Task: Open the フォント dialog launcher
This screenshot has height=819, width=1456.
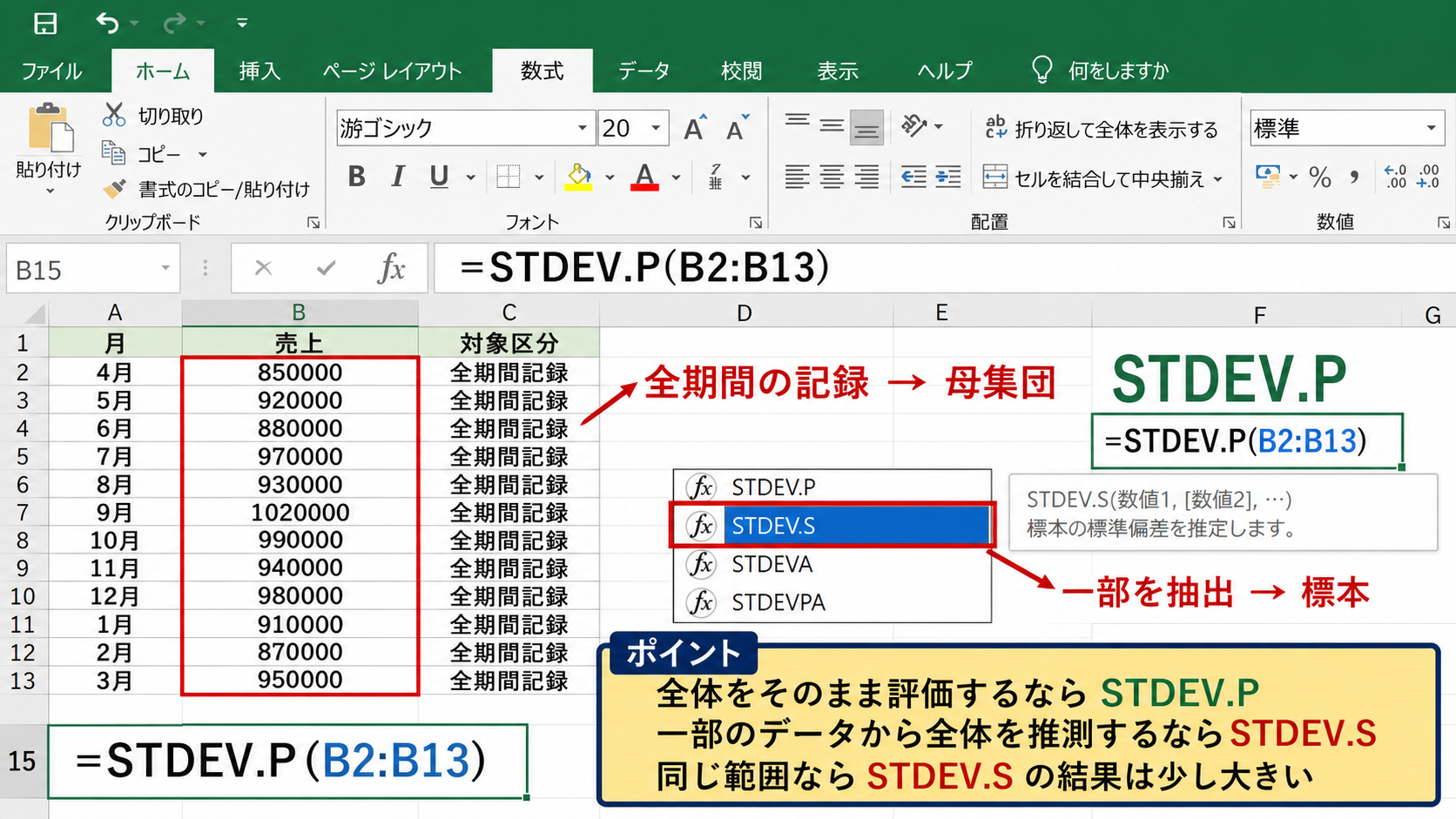Action: point(756,224)
